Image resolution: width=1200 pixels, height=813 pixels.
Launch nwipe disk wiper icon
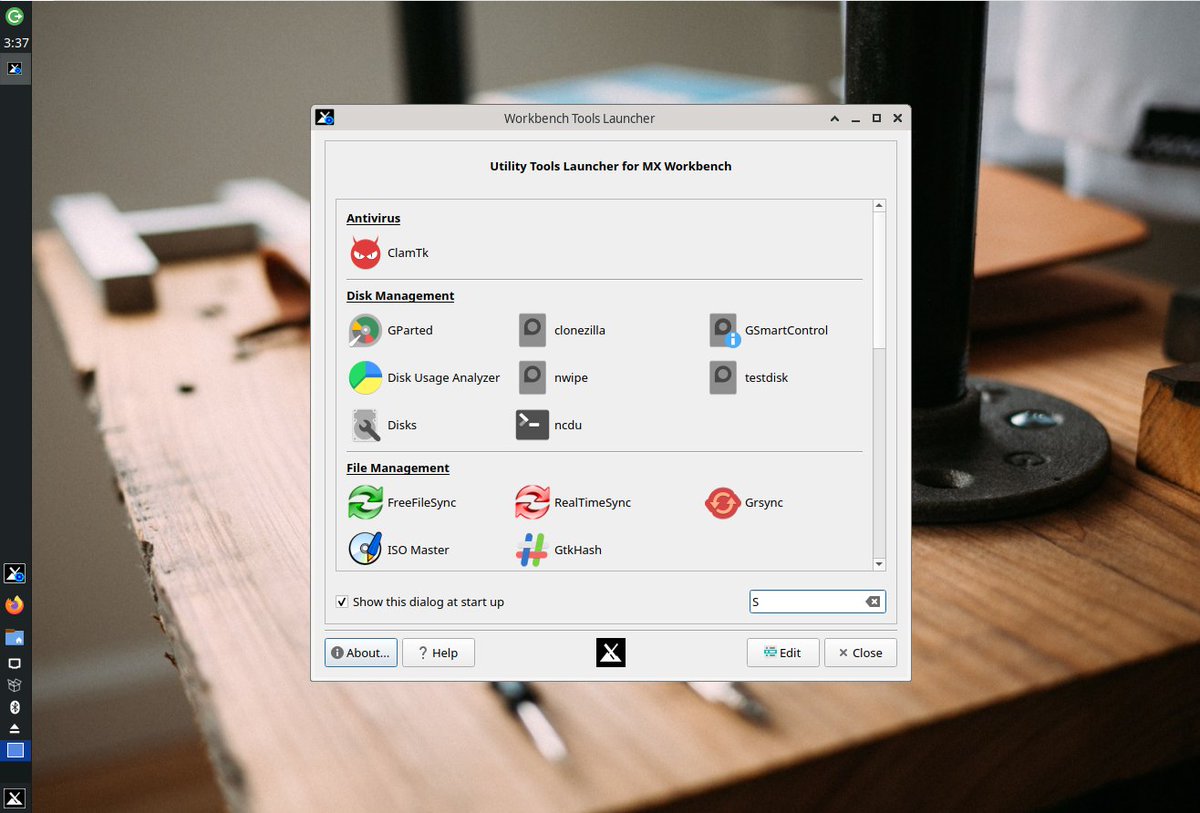tap(532, 378)
